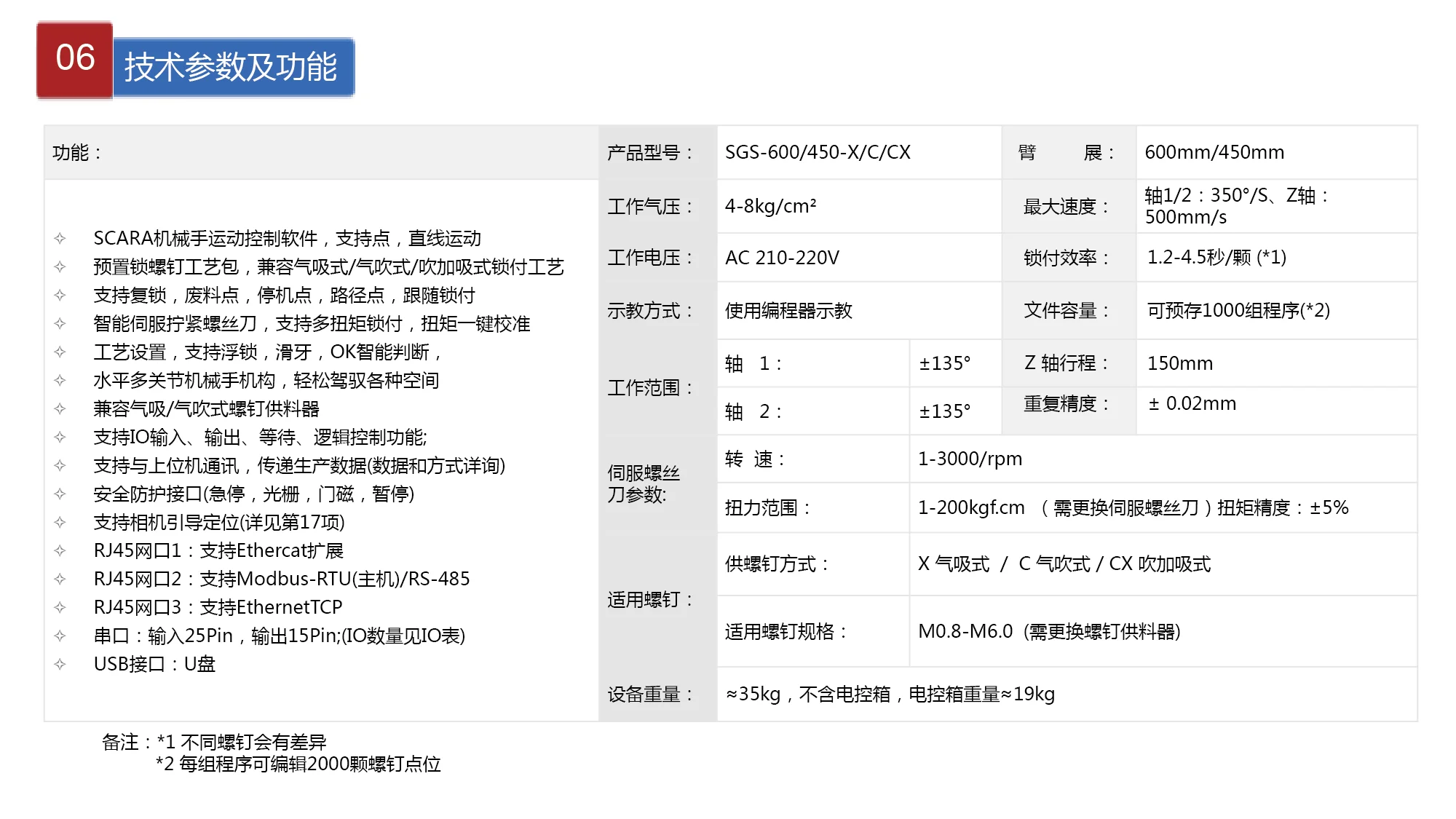The width and height of the screenshot is (1456, 819).
Task: Select the 兼容气吸/气吹式螺钉供料器 line
Action: tap(206, 409)
